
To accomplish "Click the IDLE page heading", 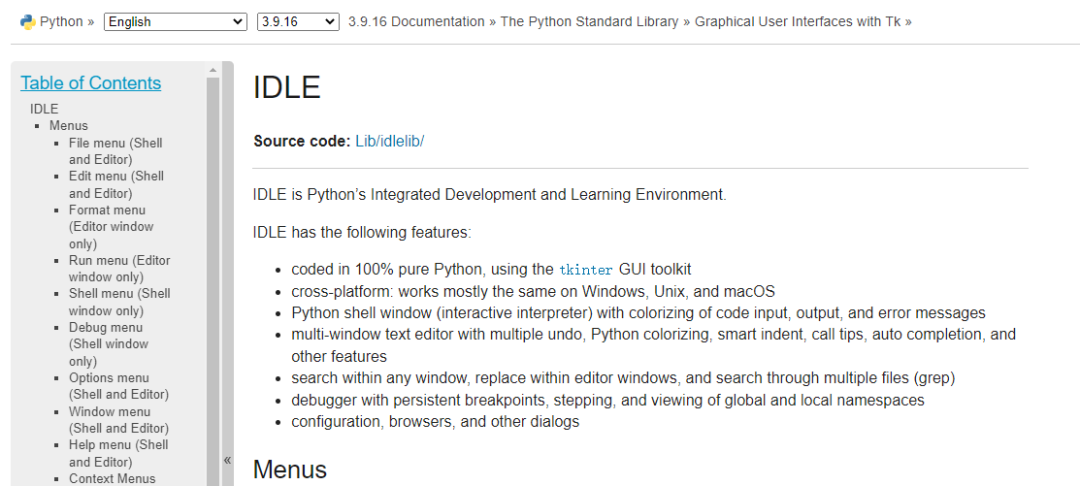I will click(x=287, y=88).
